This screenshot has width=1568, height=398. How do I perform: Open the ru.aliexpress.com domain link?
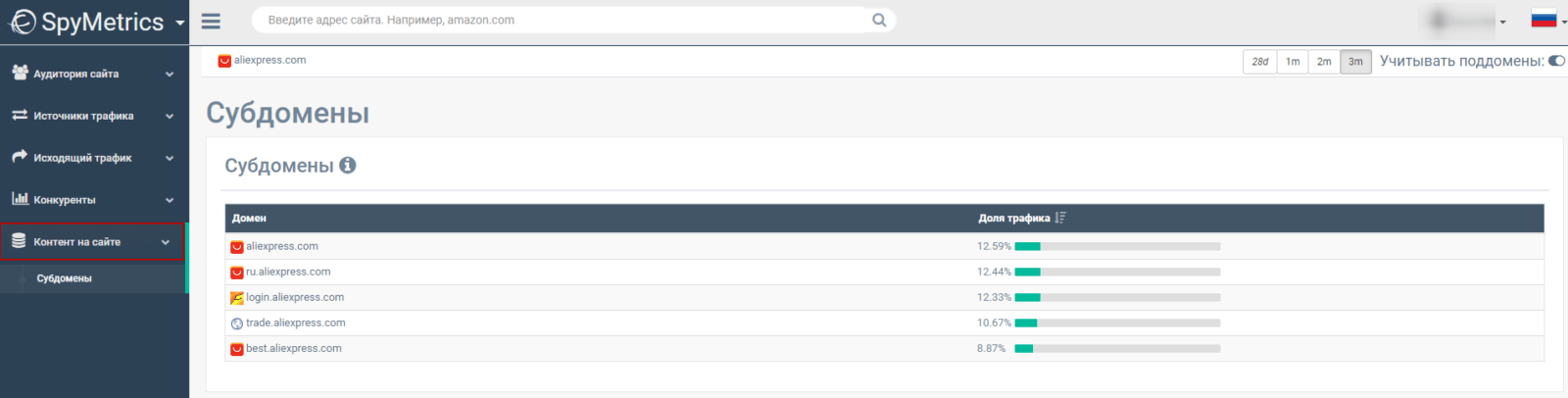[288, 272]
